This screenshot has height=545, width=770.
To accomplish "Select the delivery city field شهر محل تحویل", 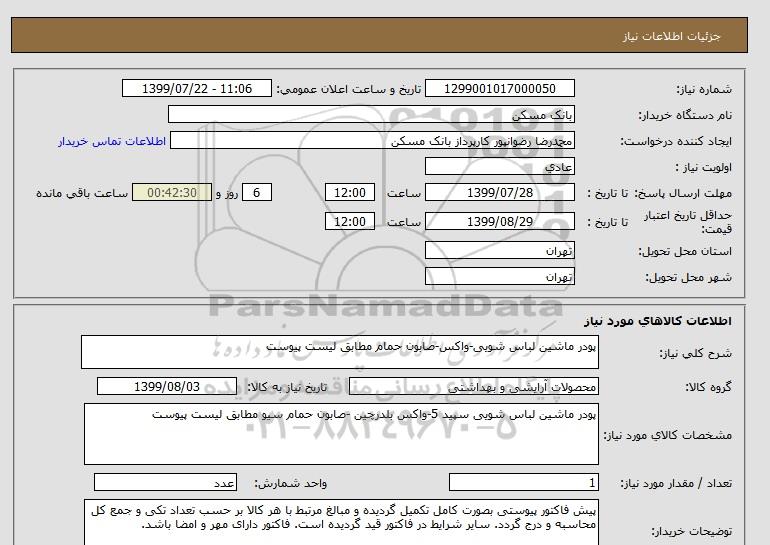I will pos(500,275).
